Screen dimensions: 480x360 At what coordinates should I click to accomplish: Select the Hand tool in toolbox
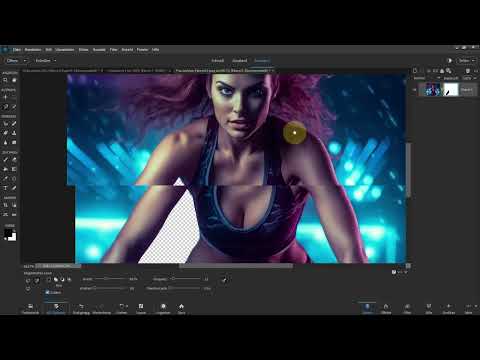14,80
